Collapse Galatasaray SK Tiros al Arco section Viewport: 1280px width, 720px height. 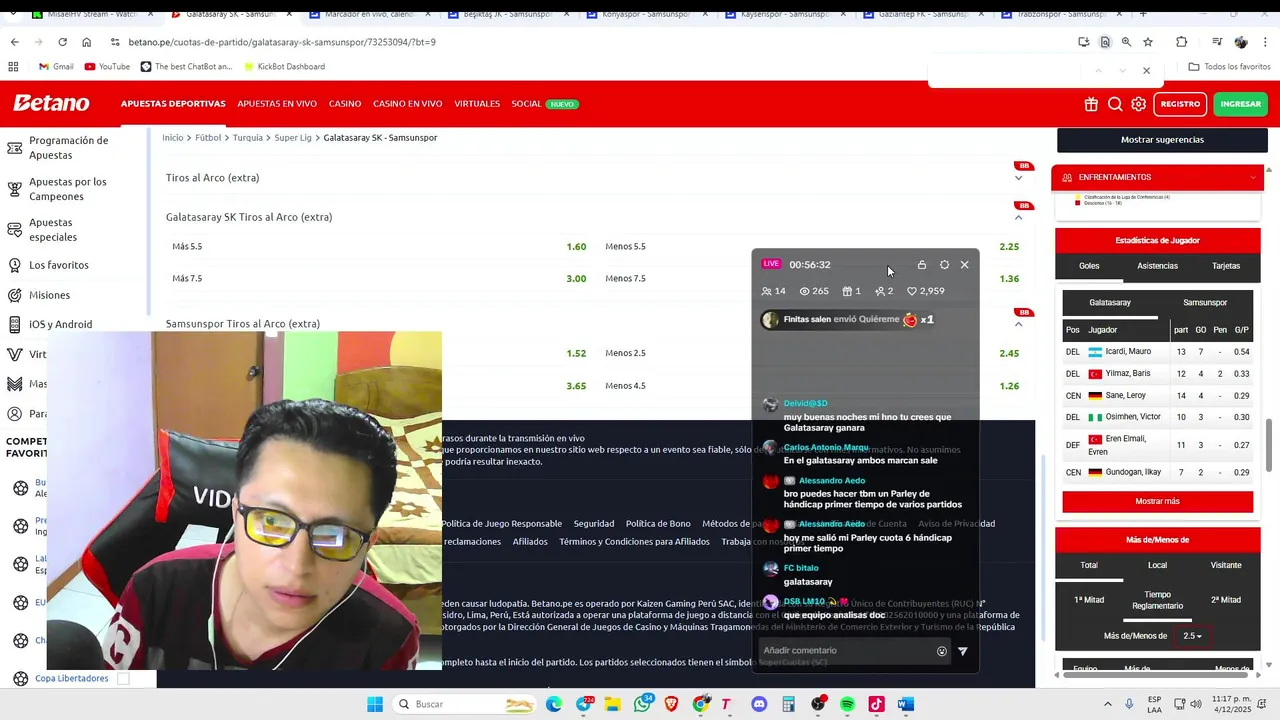click(x=1018, y=217)
